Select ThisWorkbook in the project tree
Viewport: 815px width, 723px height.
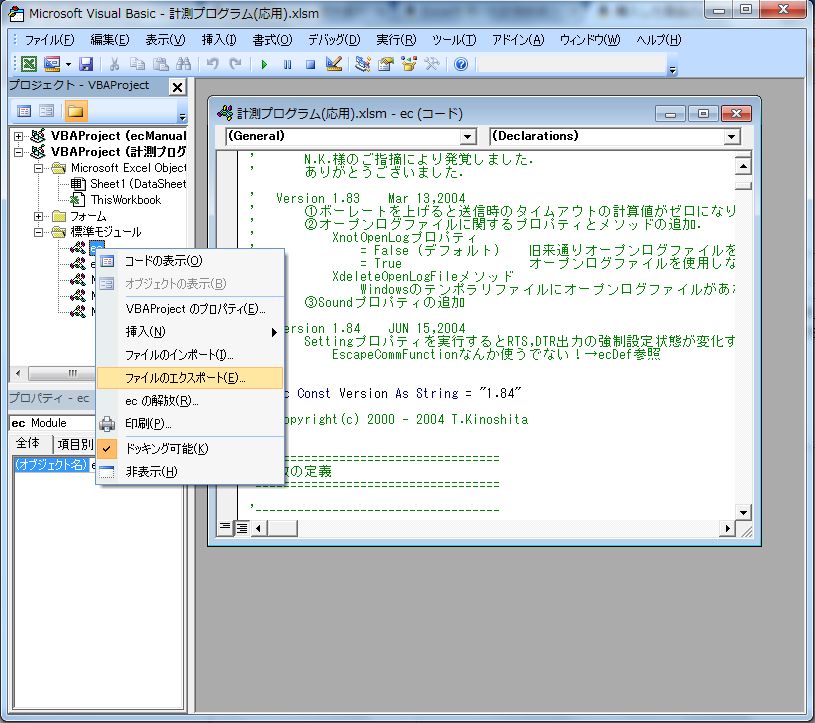pyautogui.click(x=116, y=200)
